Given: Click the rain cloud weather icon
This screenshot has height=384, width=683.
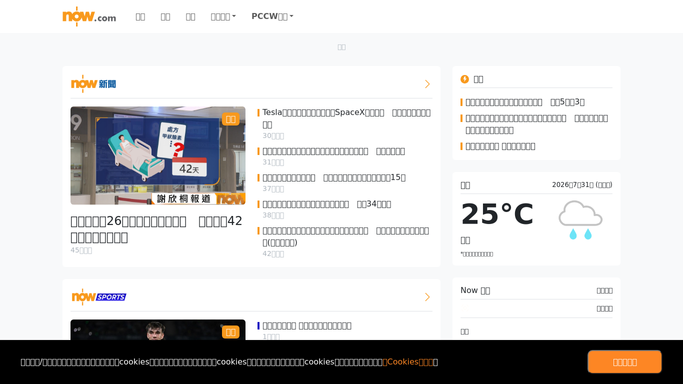Looking at the screenshot, I should [580, 220].
